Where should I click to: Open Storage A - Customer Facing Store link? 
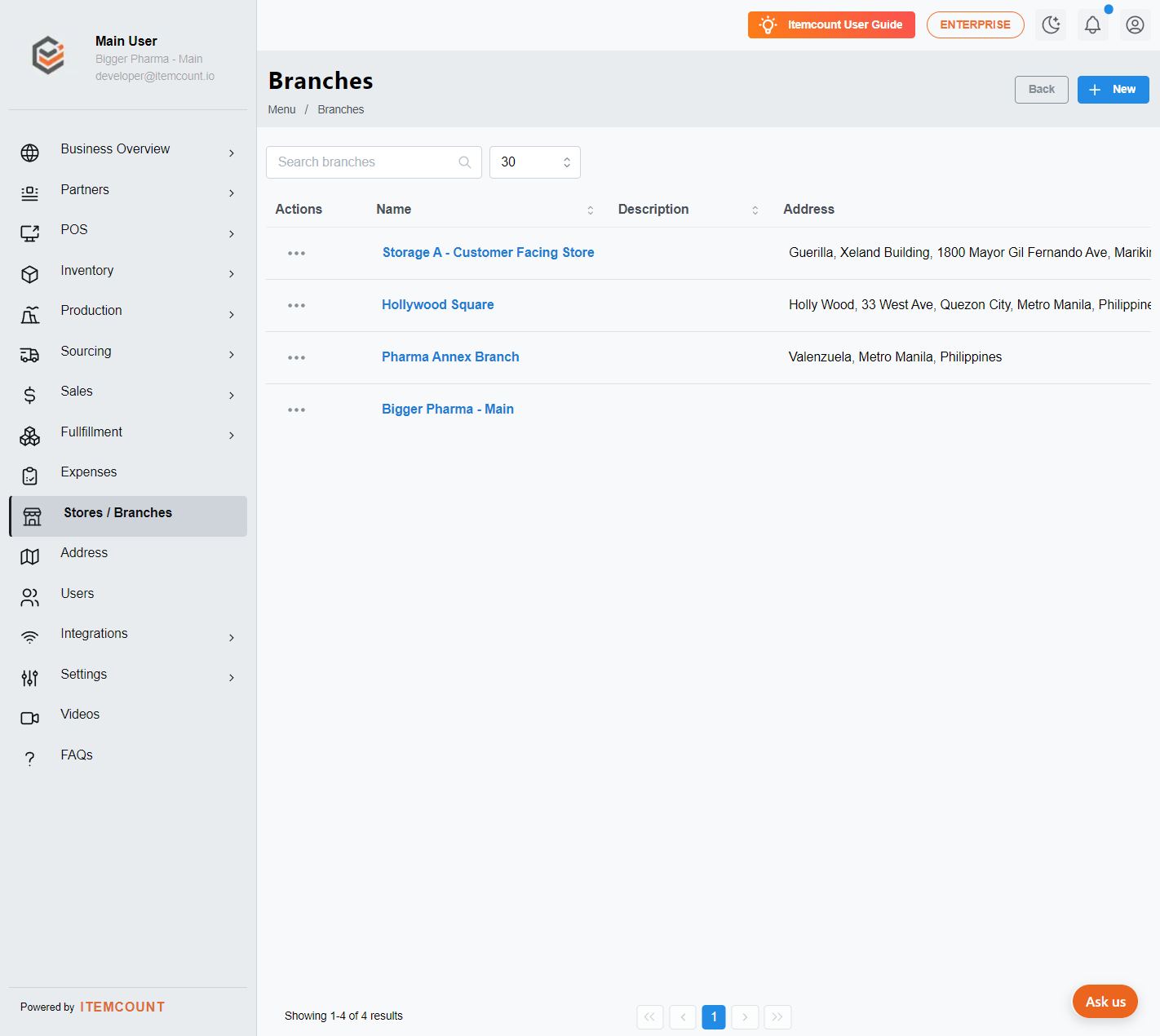point(489,253)
